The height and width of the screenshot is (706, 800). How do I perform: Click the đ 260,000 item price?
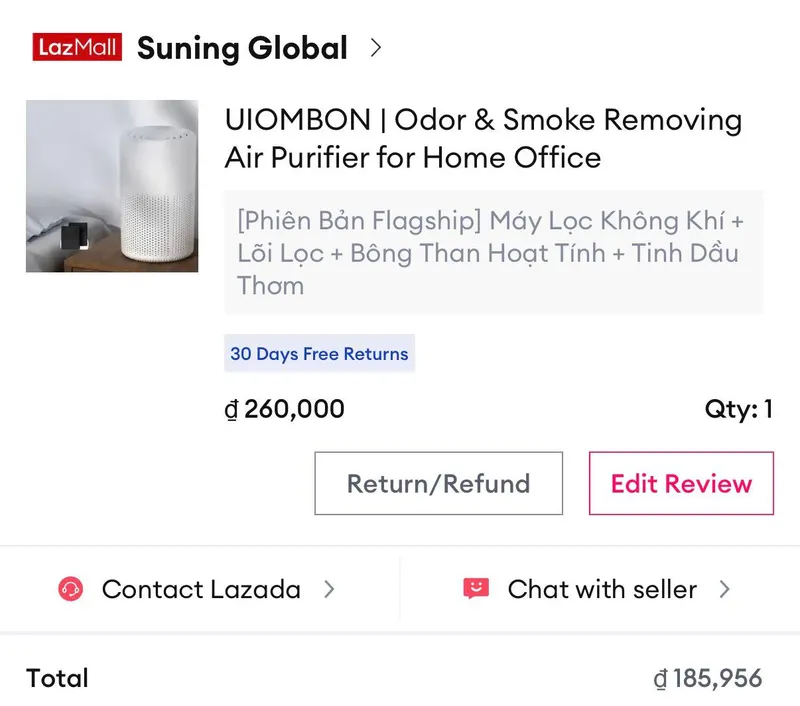click(285, 409)
